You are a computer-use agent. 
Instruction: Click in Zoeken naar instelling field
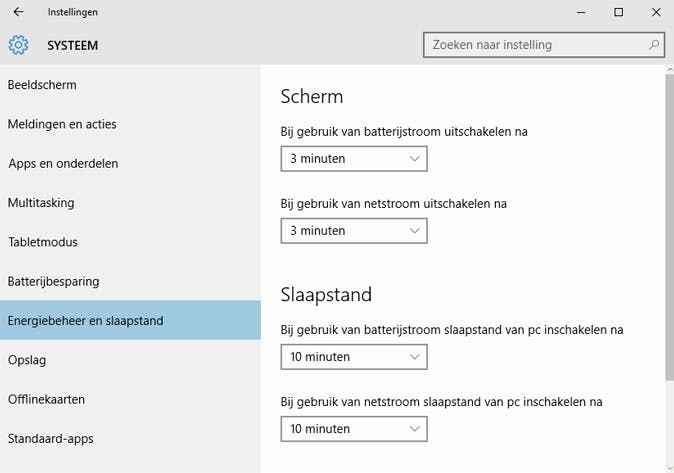[x=535, y=45]
